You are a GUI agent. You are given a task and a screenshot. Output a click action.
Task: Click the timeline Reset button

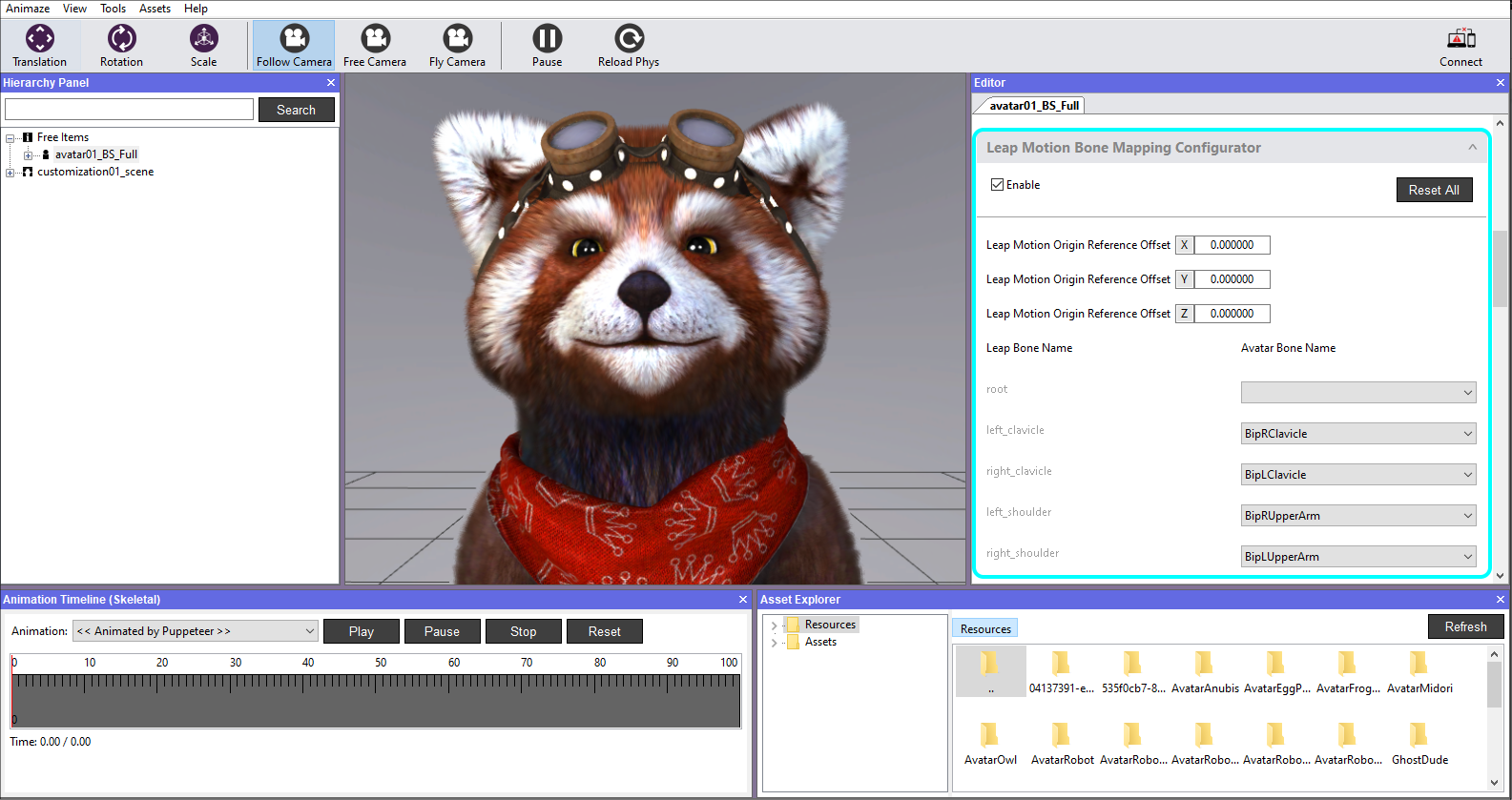pos(604,631)
